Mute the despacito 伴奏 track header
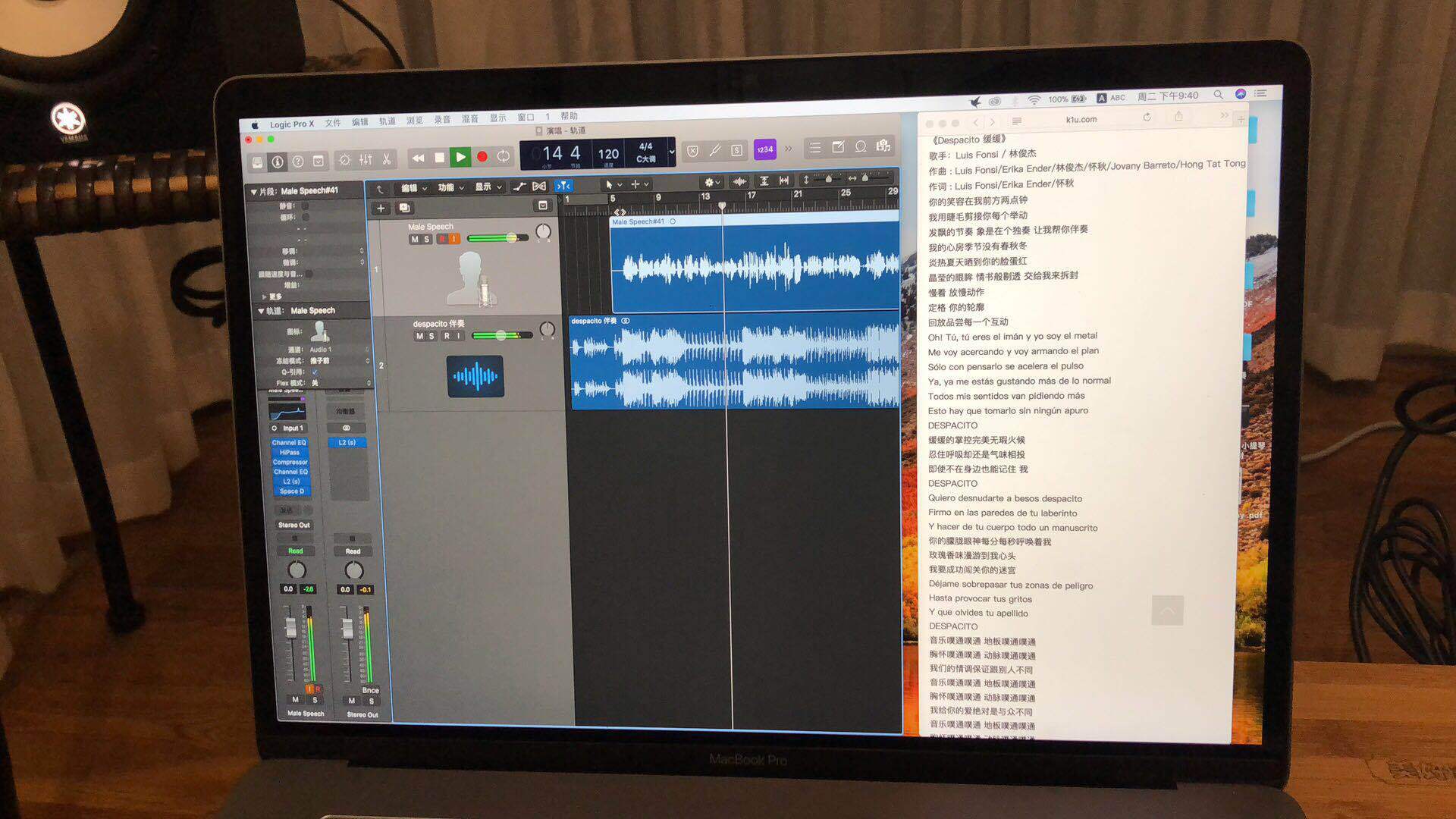Image resolution: width=1456 pixels, height=819 pixels. [x=419, y=336]
